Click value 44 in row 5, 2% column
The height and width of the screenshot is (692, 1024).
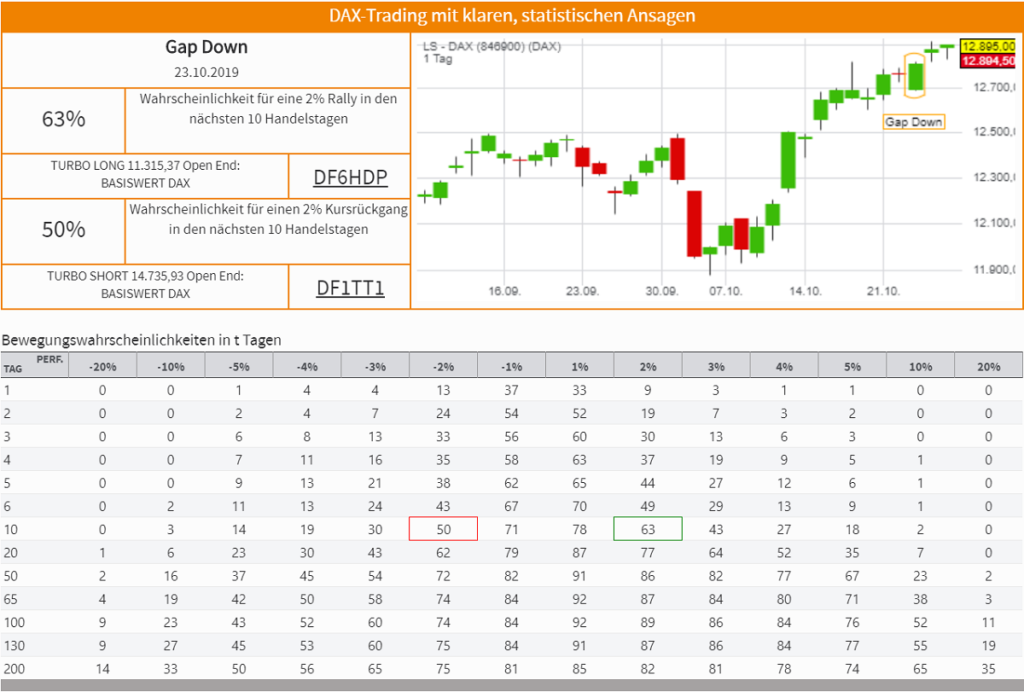pyautogui.click(x=648, y=483)
